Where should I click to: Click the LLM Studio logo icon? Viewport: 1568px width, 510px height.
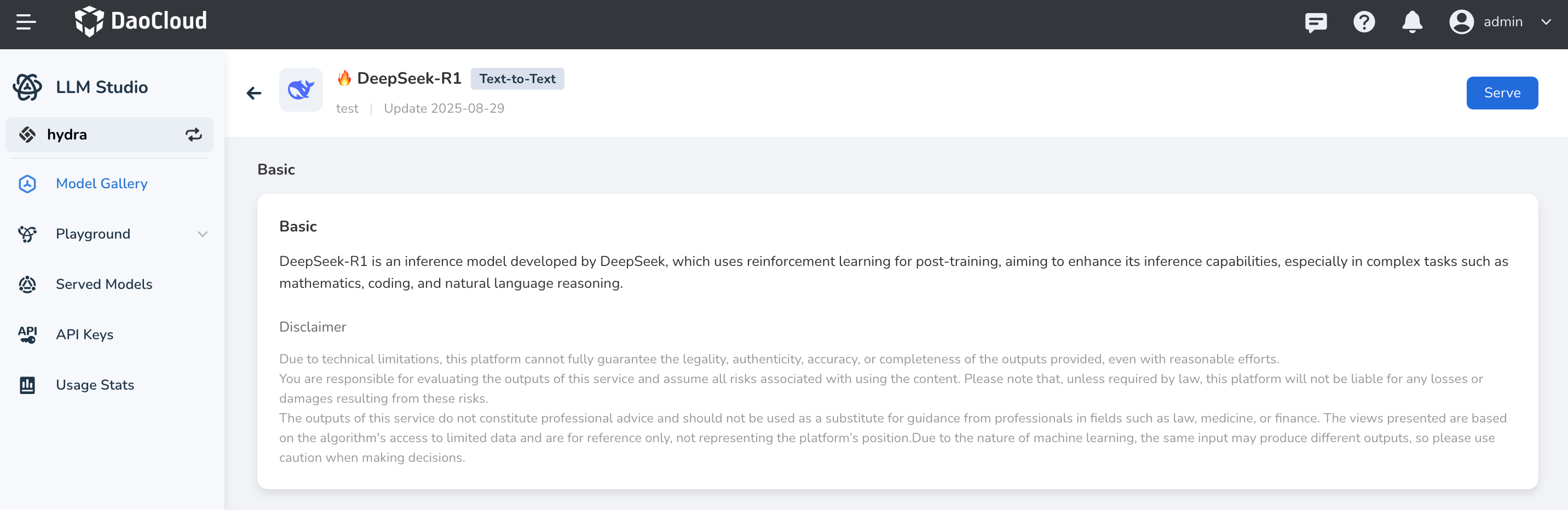pos(27,87)
